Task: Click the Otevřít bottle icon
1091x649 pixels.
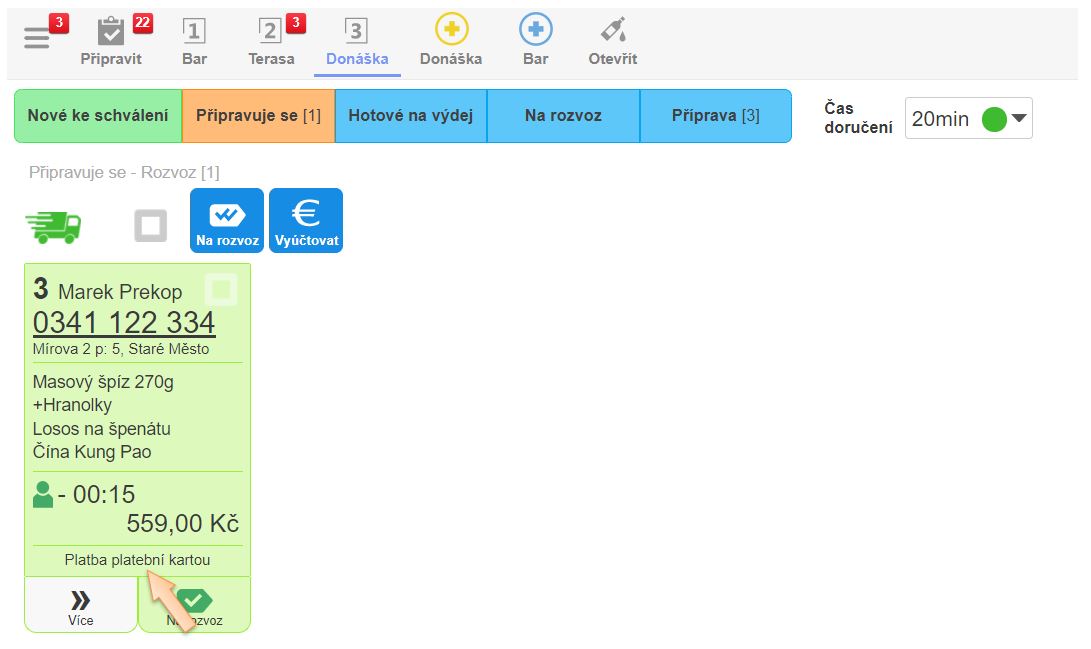Action: coord(612,32)
